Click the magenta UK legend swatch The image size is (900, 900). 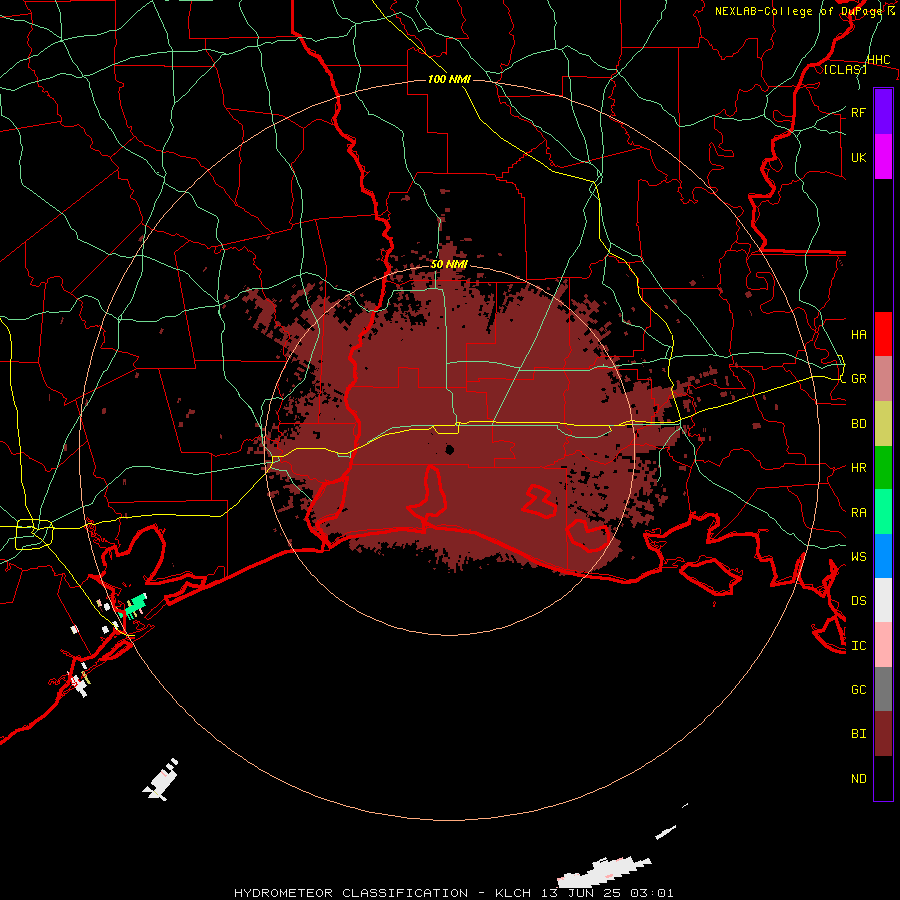[x=883, y=157]
